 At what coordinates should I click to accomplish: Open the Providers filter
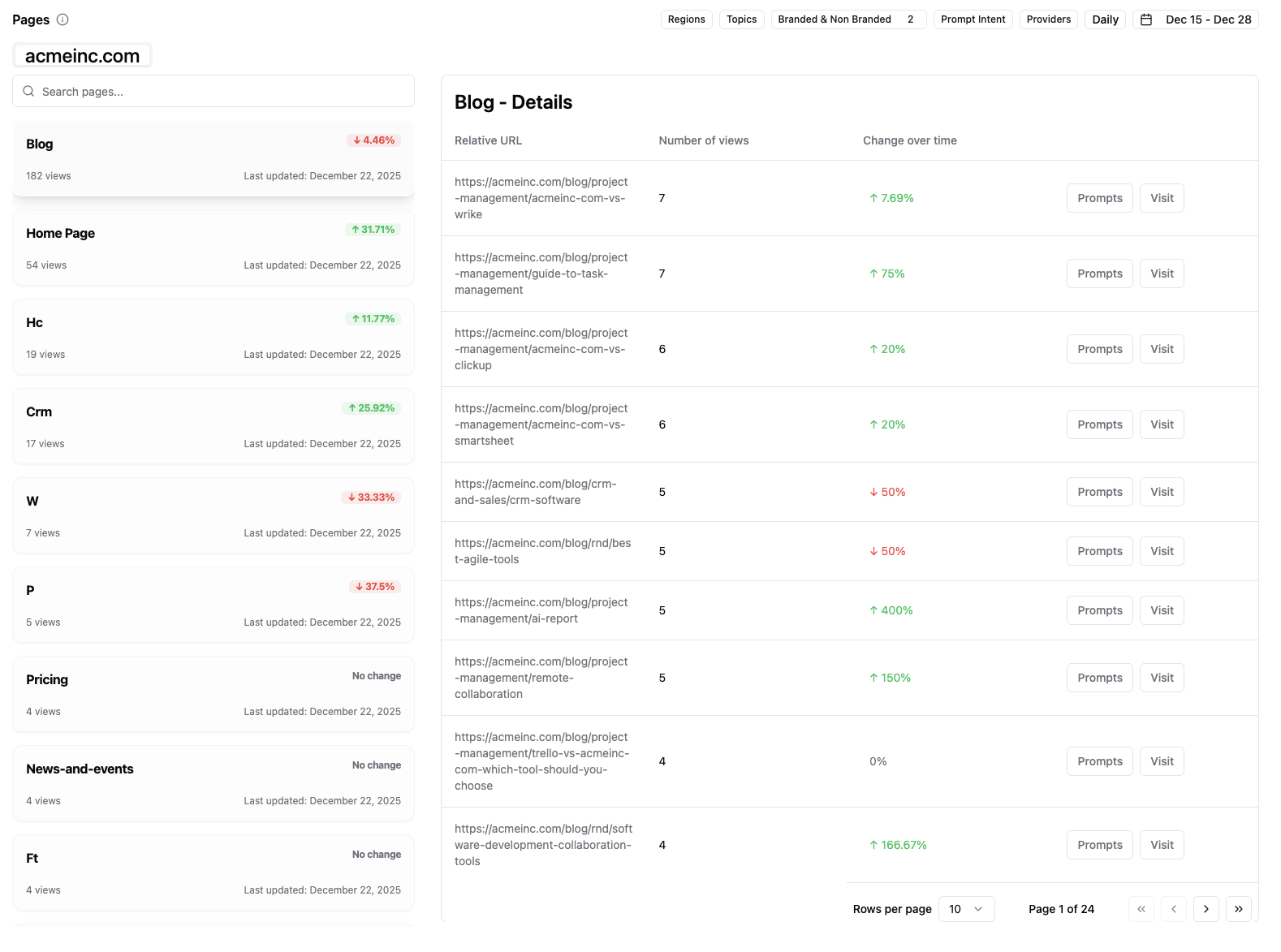[x=1048, y=19]
